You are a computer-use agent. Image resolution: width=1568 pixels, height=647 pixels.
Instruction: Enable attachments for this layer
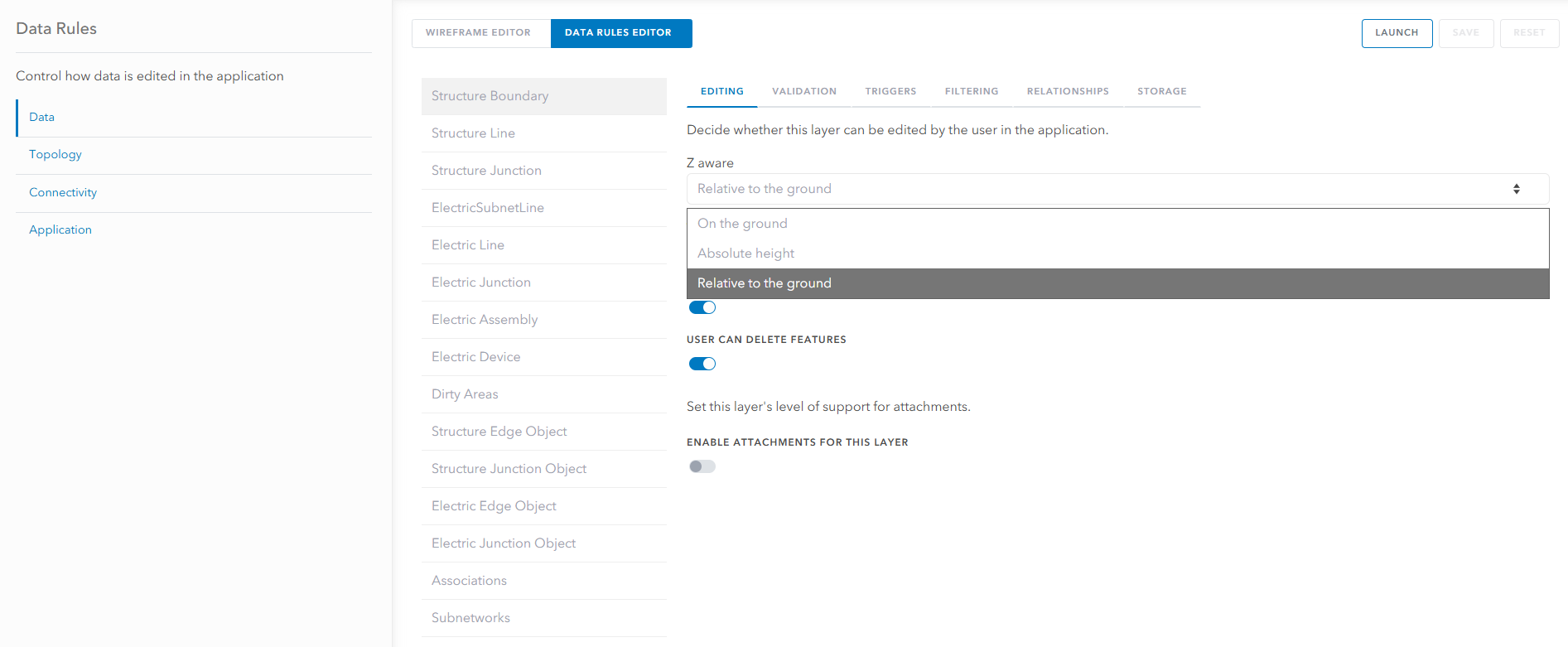coord(702,466)
